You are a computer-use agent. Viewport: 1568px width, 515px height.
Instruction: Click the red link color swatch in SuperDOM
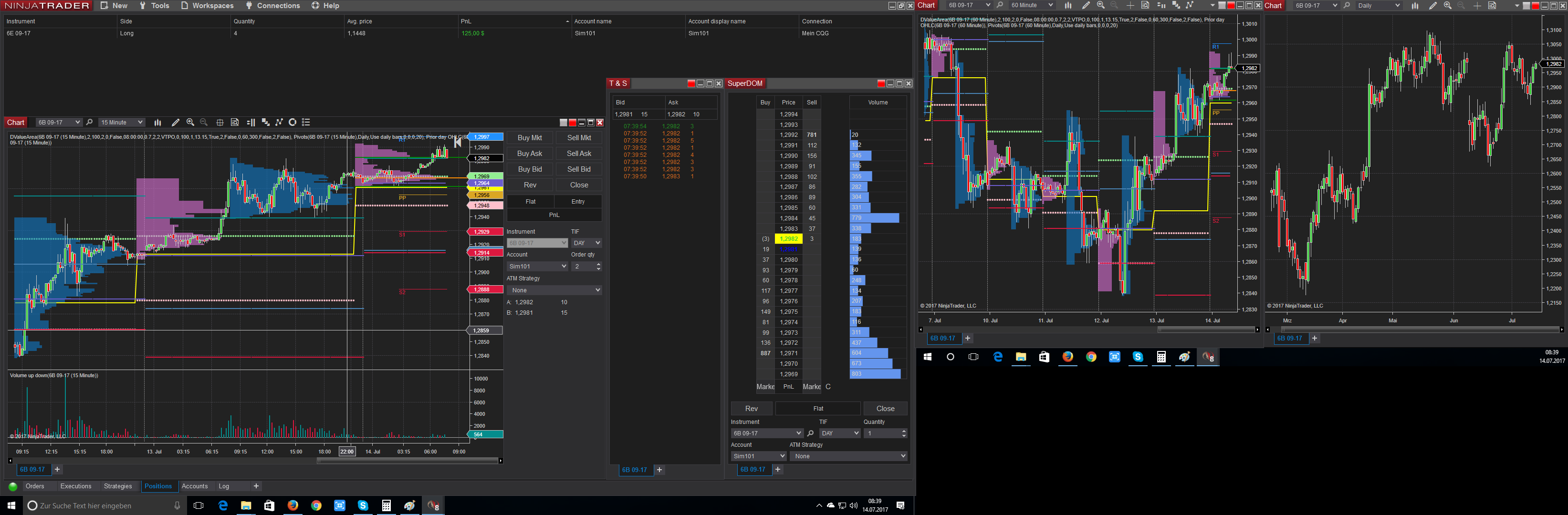pyautogui.click(x=881, y=83)
